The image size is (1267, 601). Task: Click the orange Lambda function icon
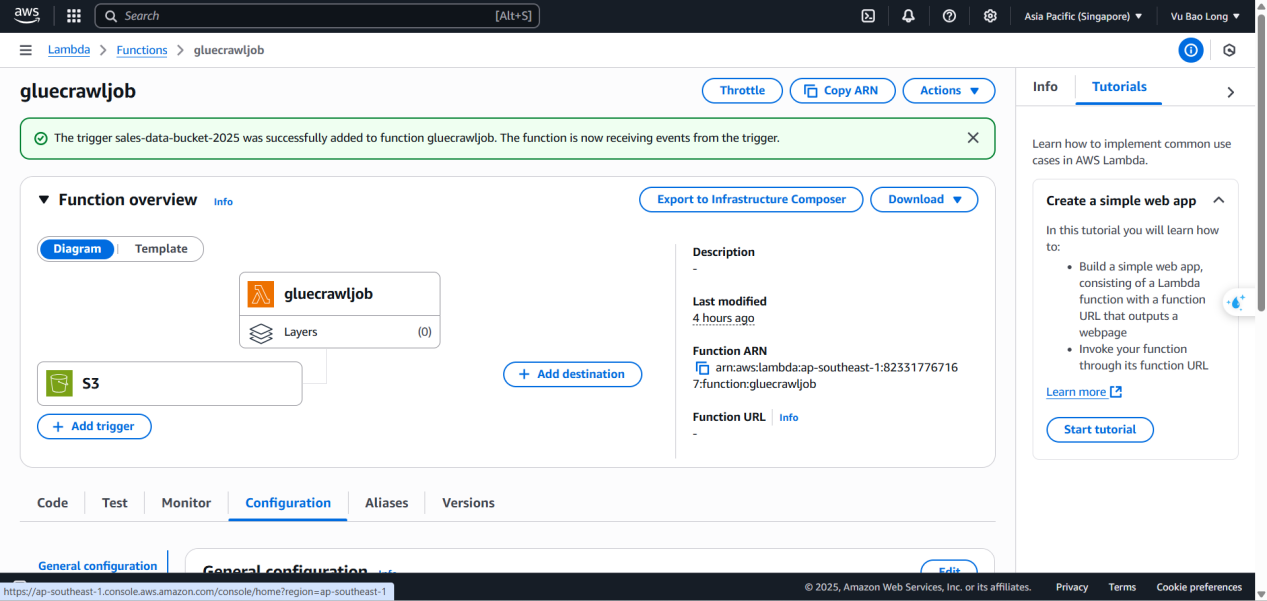point(261,294)
